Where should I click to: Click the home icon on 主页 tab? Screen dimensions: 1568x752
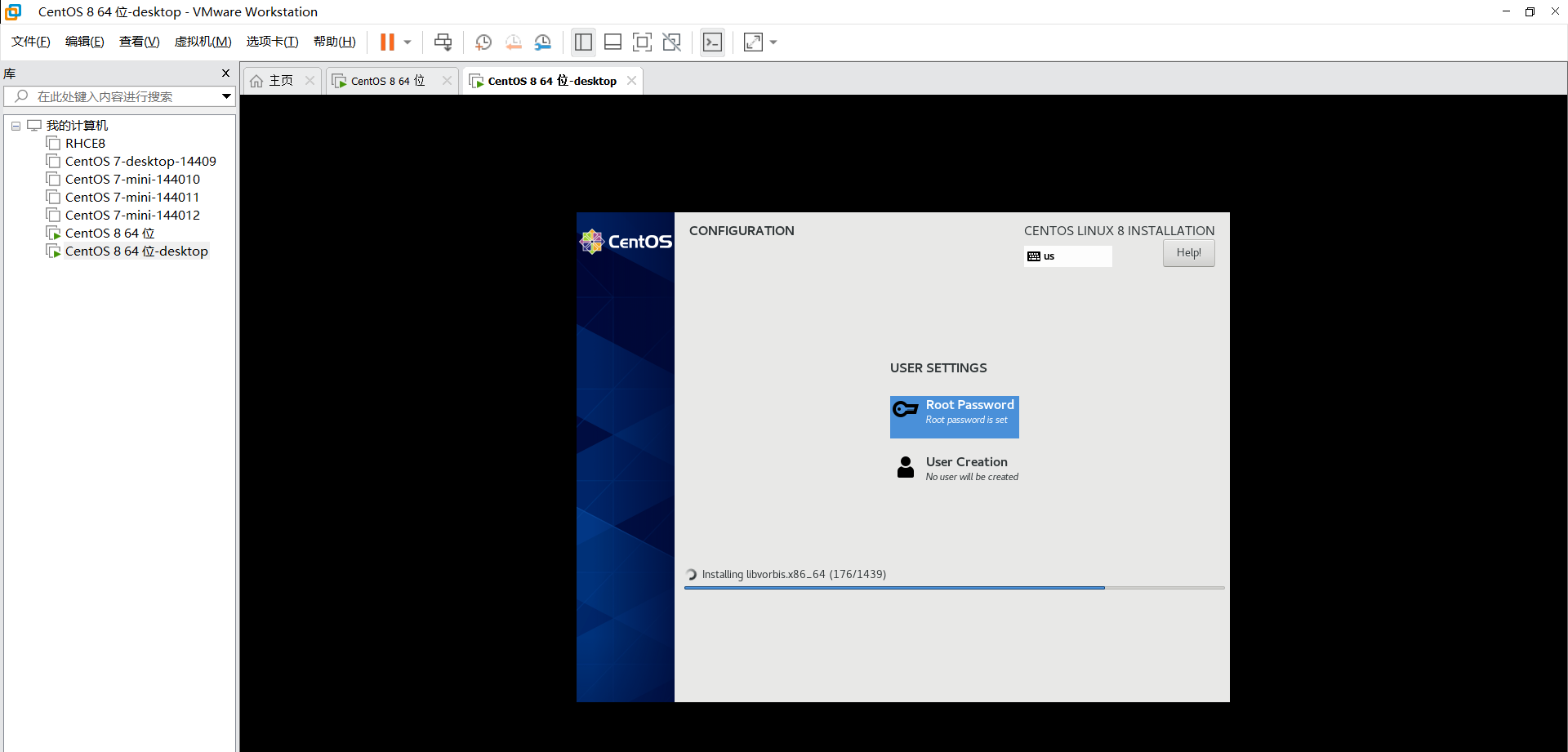click(x=256, y=81)
